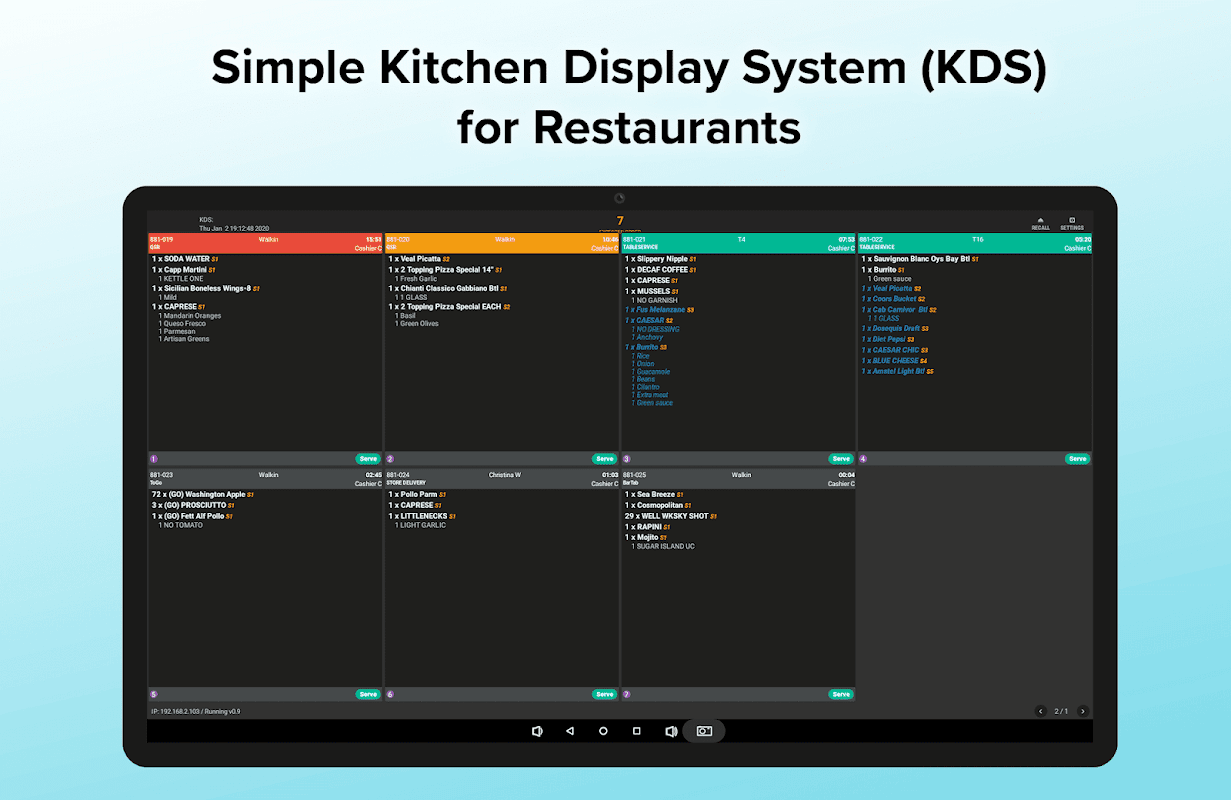
Task: Tap the DECAF COFFEE item
Action: click(x=661, y=269)
